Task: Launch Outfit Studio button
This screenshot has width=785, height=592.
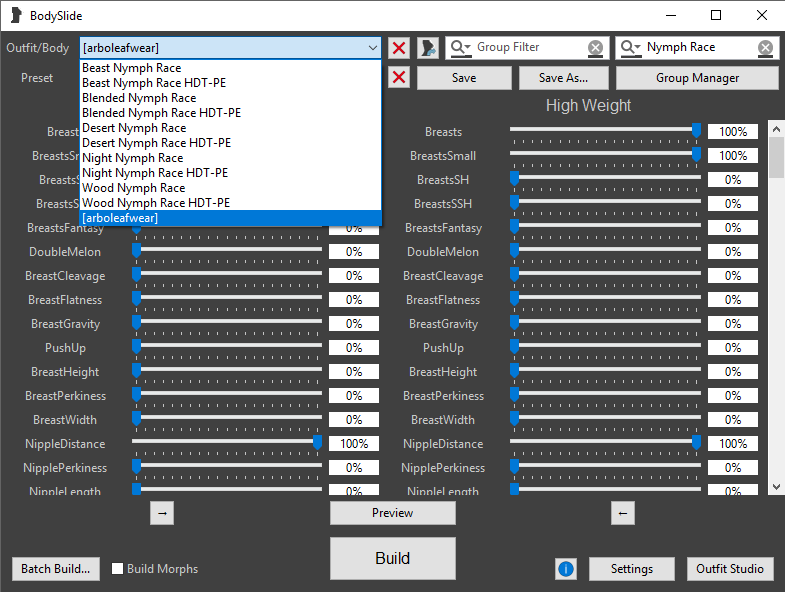Action: (x=729, y=569)
